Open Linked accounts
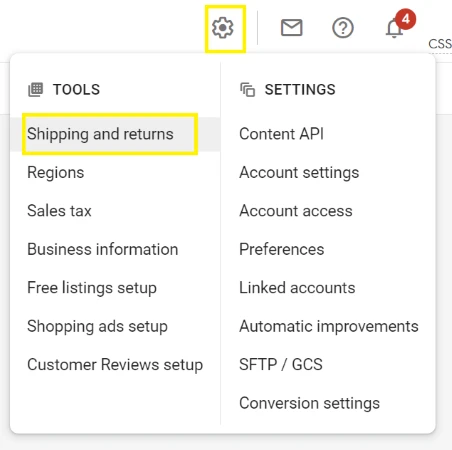The width and height of the screenshot is (452, 450). coord(297,288)
